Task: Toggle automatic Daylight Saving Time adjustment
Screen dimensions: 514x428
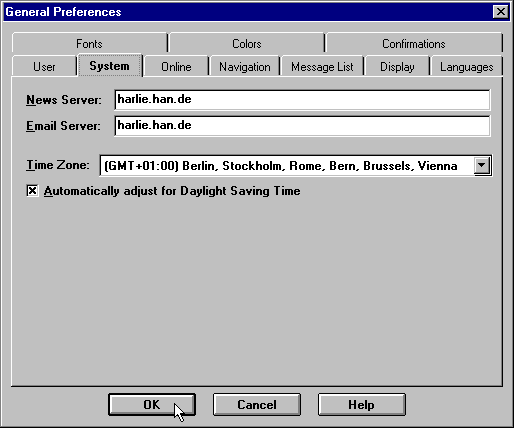Action: click(32, 191)
